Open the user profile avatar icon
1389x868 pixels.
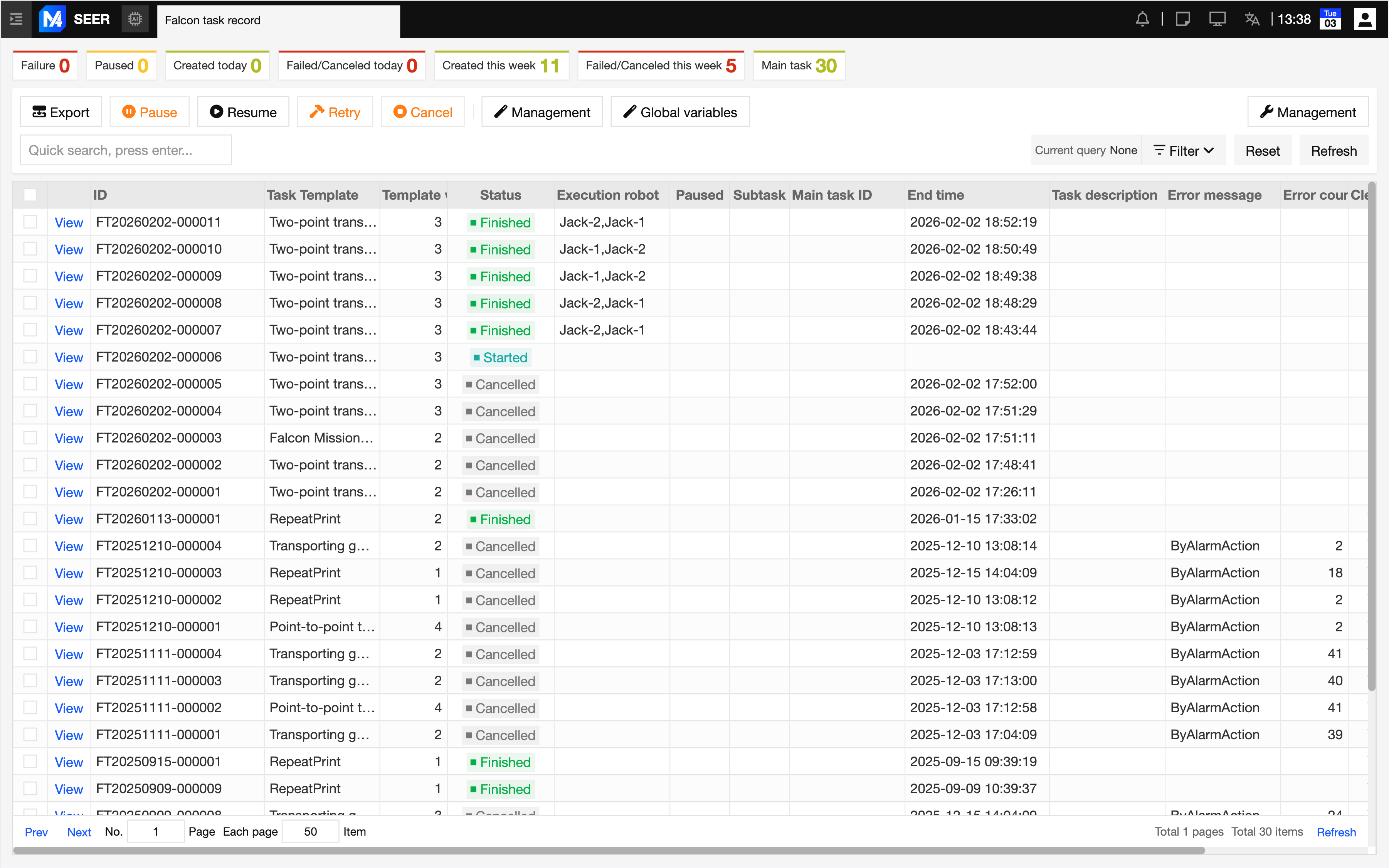(x=1364, y=20)
